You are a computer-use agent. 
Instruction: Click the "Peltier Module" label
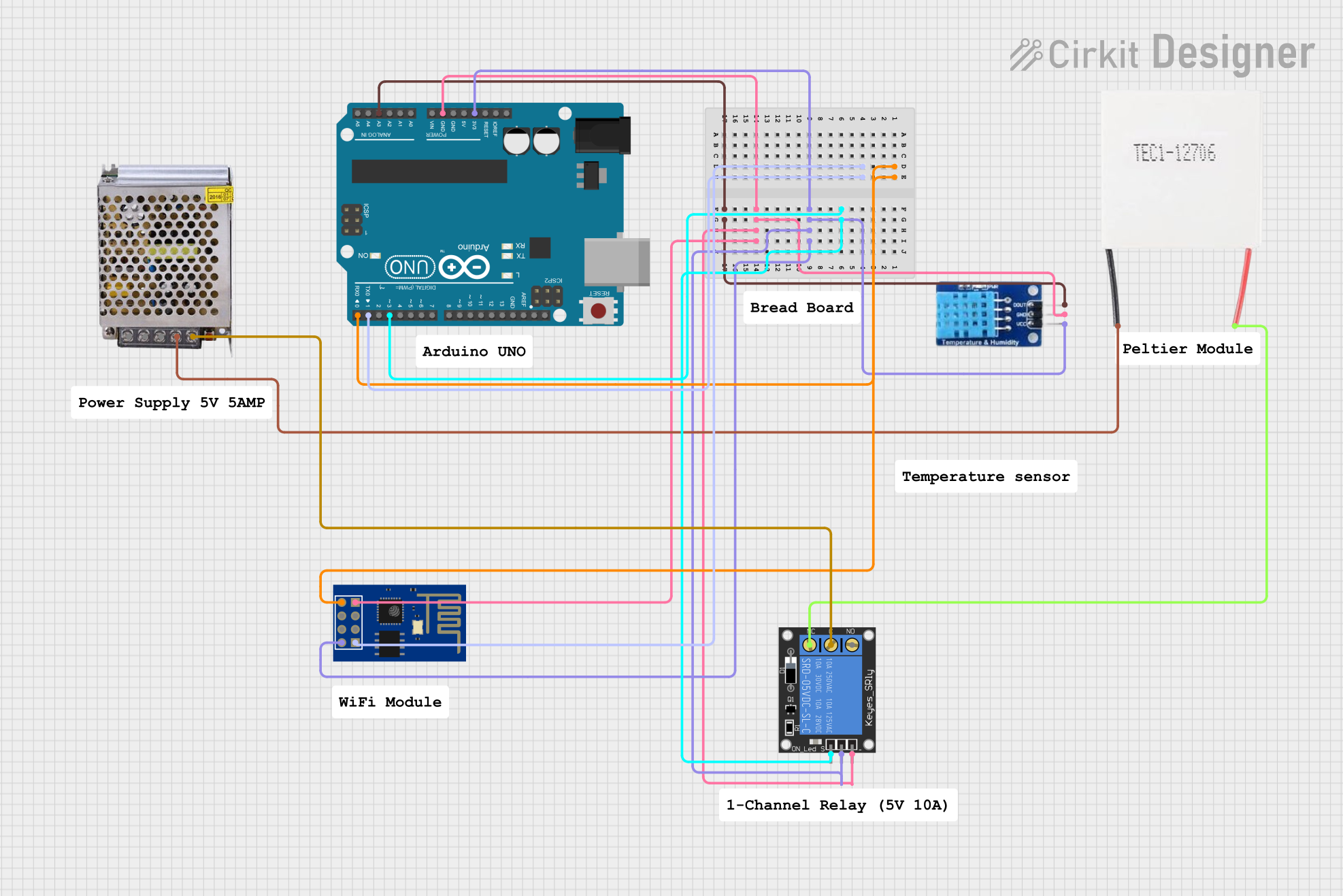[x=1187, y=349]
